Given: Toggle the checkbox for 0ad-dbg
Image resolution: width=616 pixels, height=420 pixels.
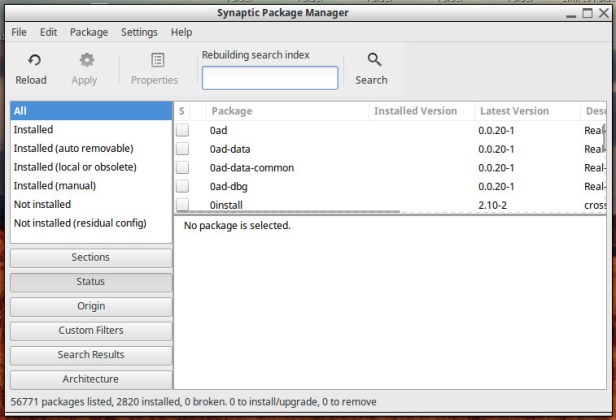Looking at the screenshot, I should (x=183, y=186).
